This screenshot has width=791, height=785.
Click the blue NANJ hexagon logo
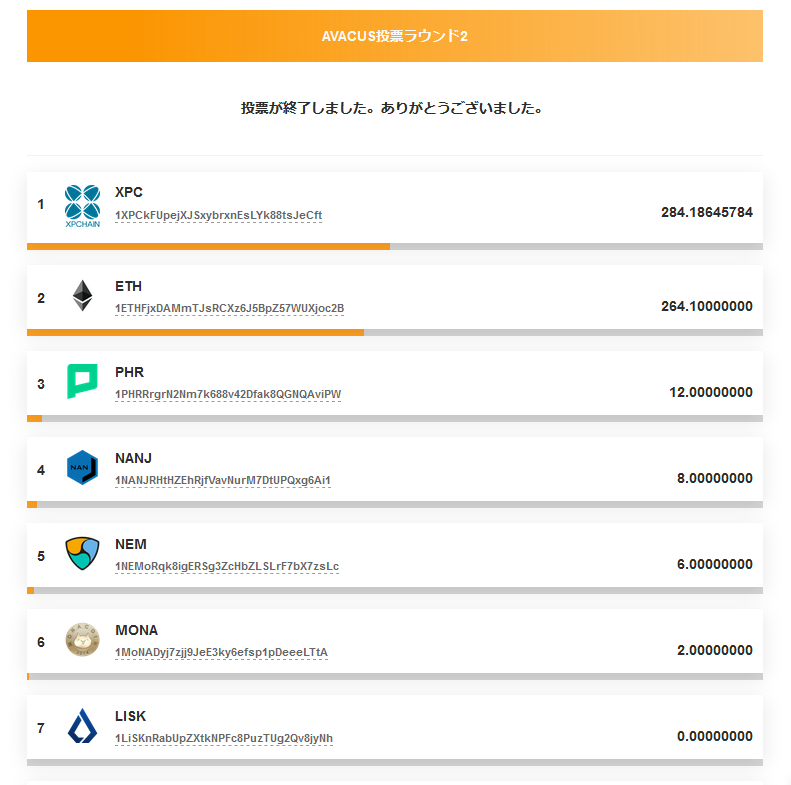tap(82, 467)
